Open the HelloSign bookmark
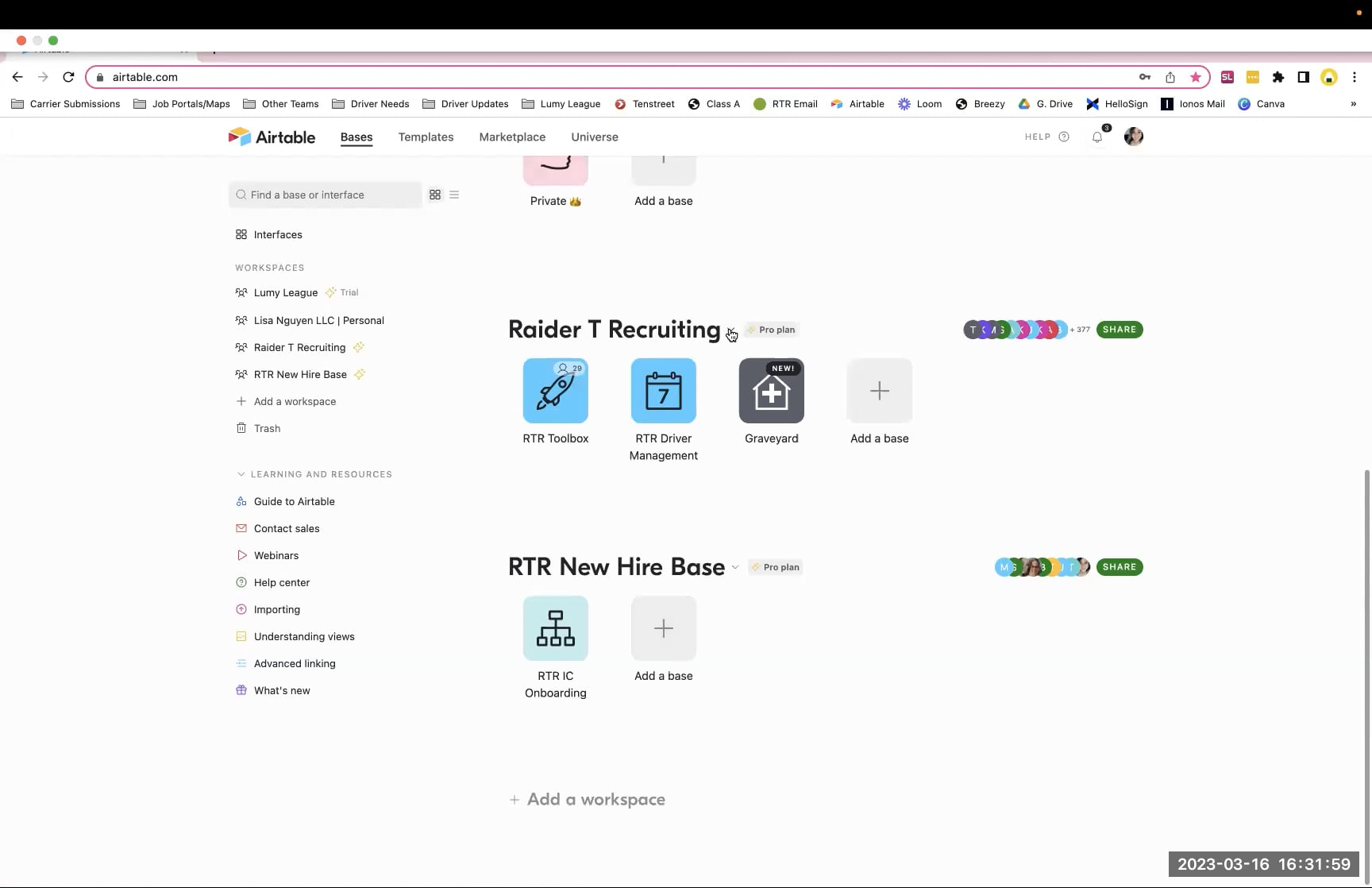1372x888 pixels. [x=1117, y=104]
